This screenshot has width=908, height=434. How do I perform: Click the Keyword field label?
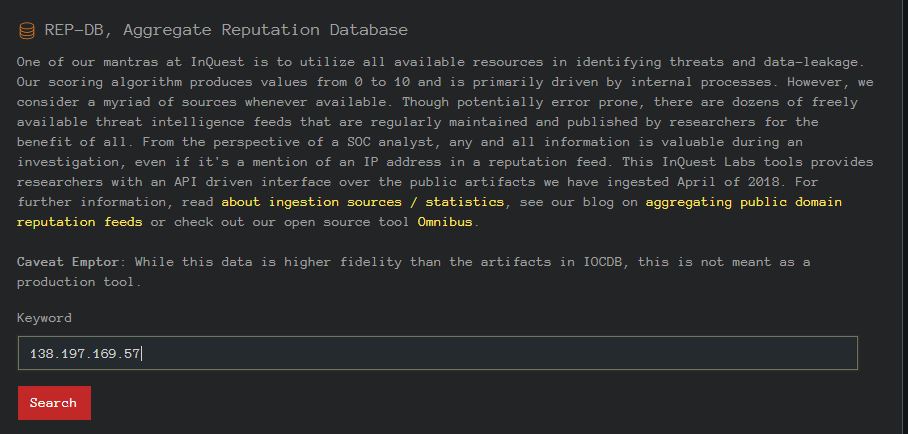pos(44,318)
